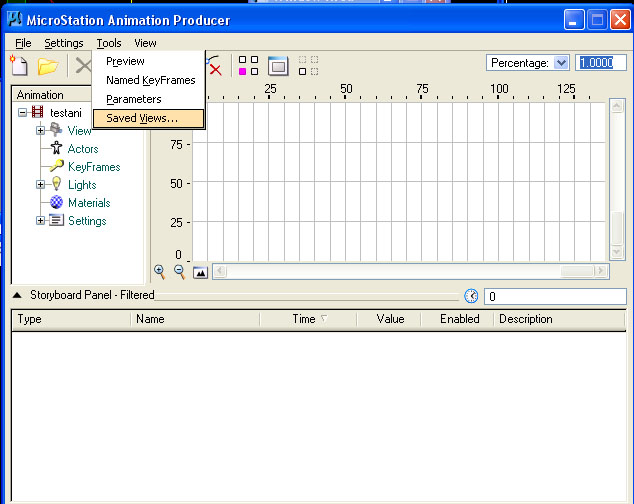Click the KeyFrames key icon
Viewport: 634px width, 504px height.
point(57,166)
